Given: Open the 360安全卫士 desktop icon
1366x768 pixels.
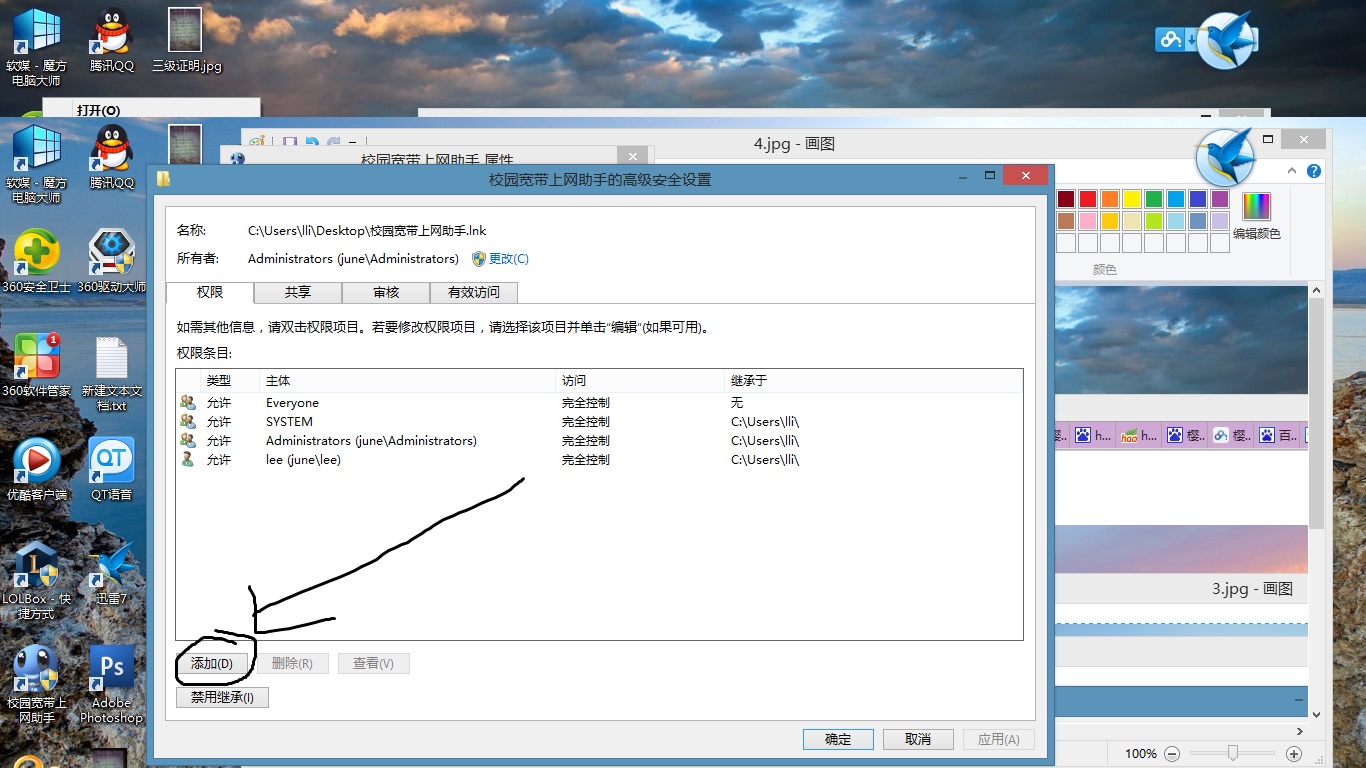Looking at the screenshot, I should click(x=37, y=261).
